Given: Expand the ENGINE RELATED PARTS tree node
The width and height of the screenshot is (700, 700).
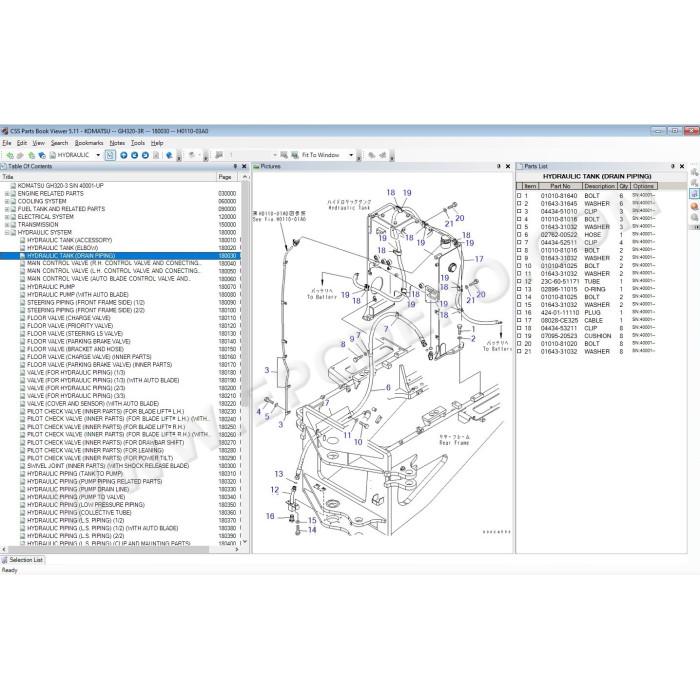Looking at the screenshot, I should (7, 194).
